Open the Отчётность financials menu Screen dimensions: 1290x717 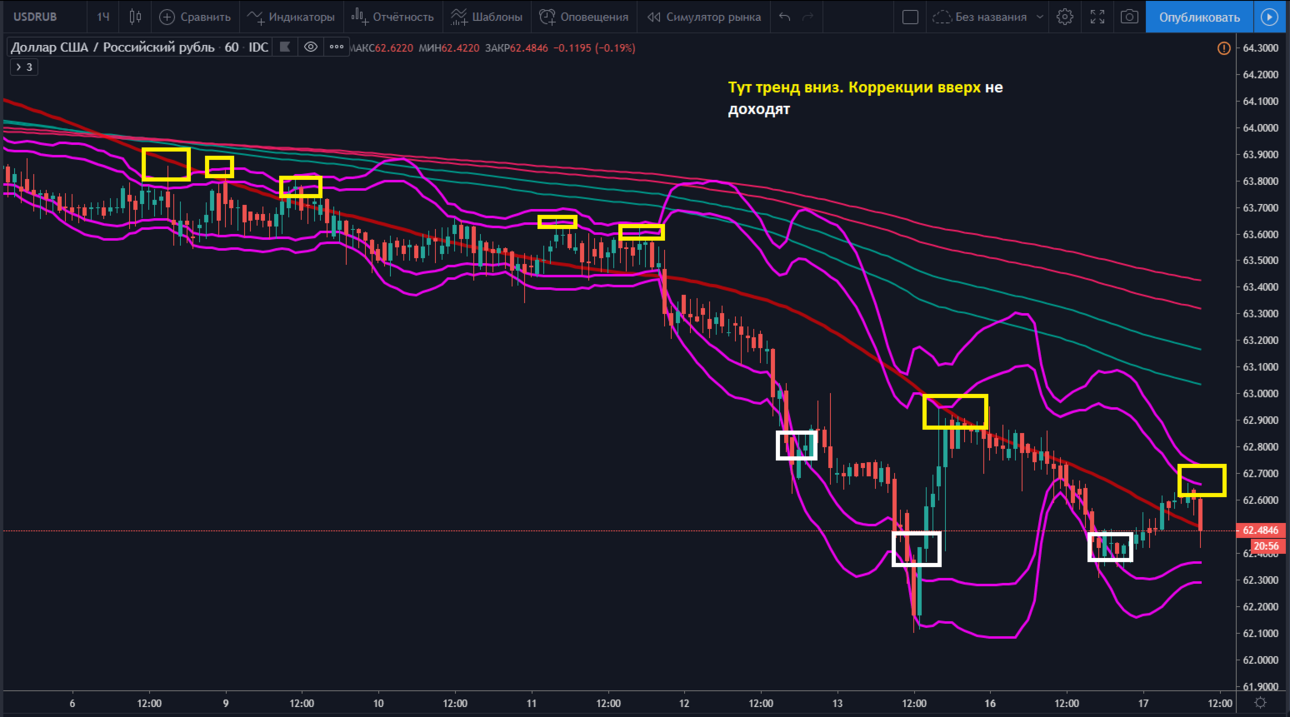tap(392, 17)
